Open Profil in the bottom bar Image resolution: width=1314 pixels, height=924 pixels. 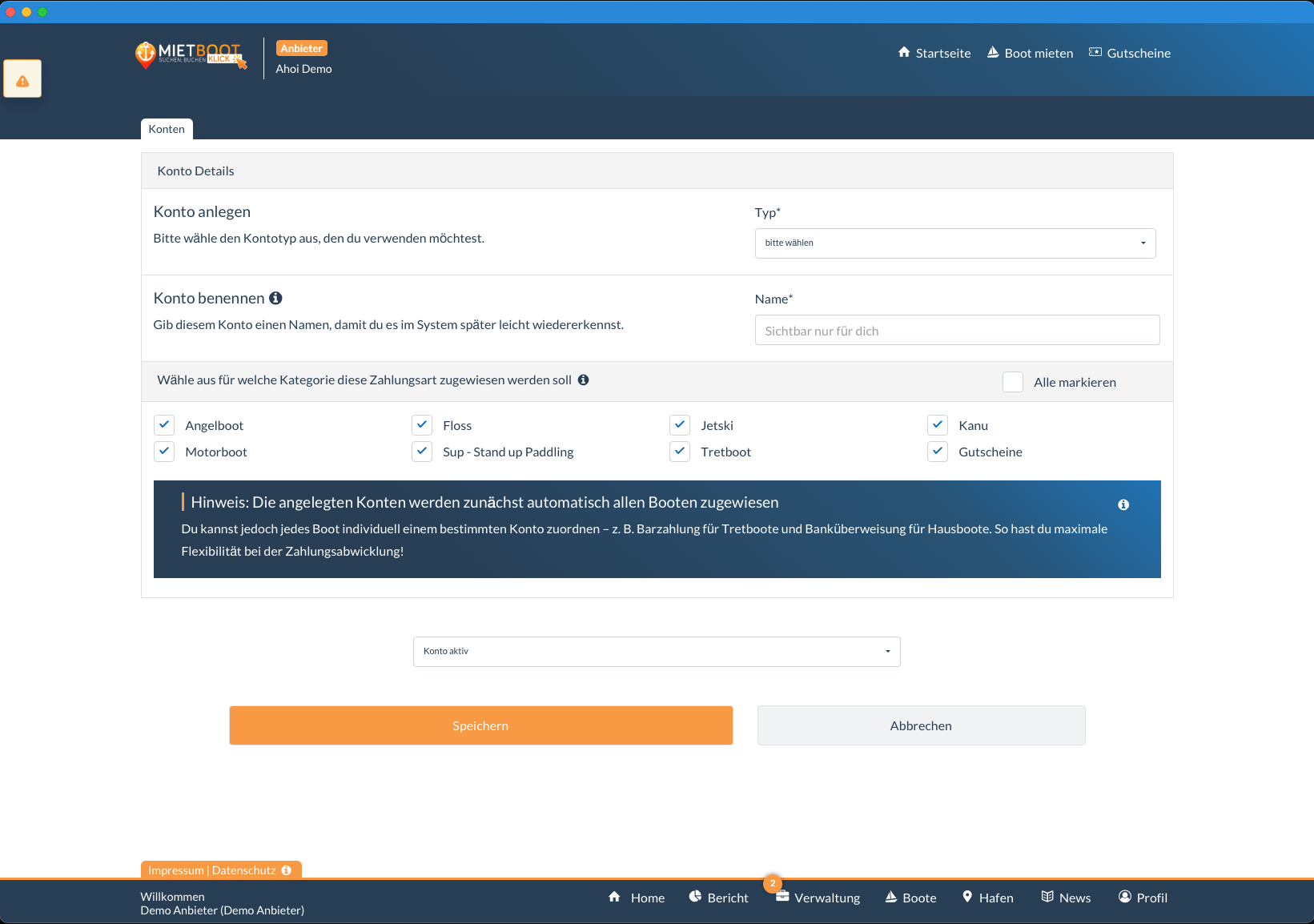coord(1143,898)
